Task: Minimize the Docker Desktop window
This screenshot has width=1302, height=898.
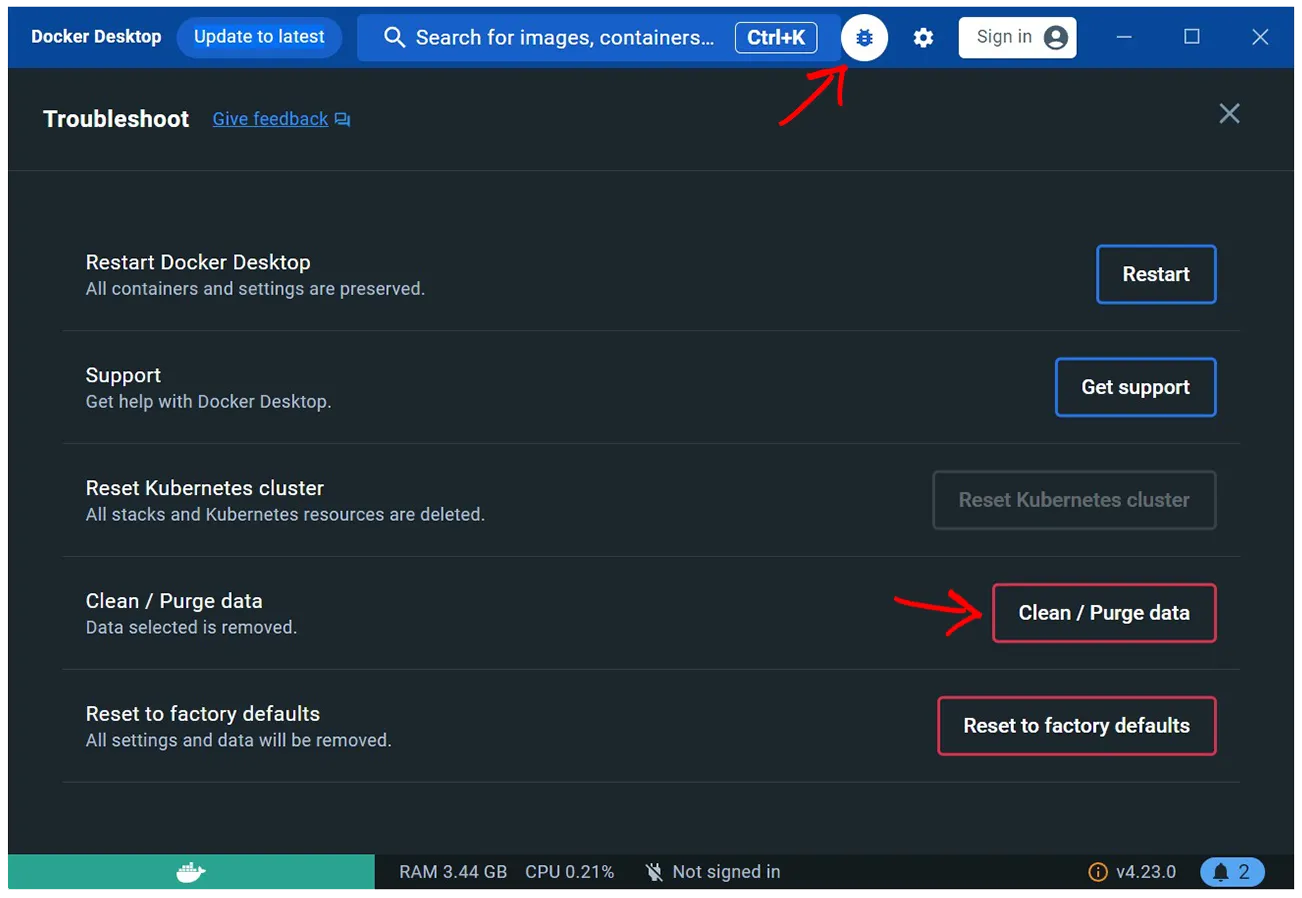Action: pyautogui.click(x=1124, y=37)
